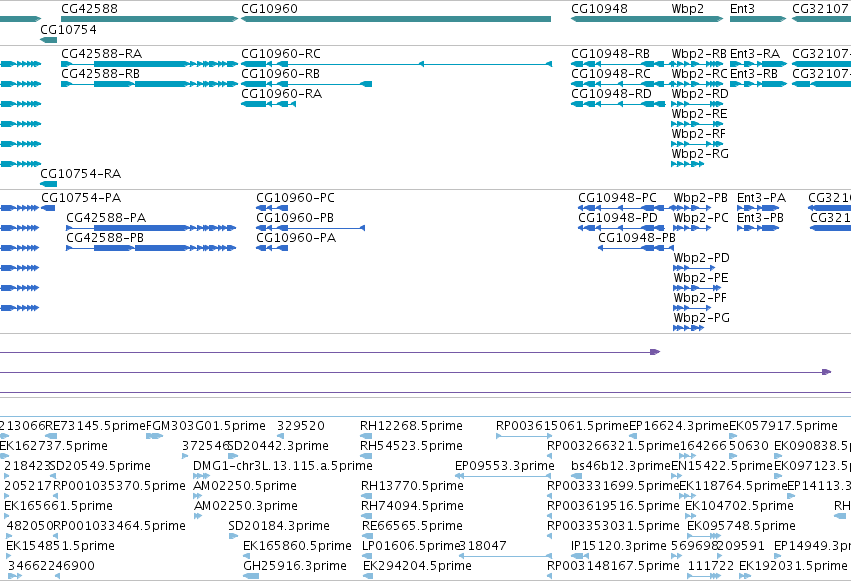
Task: Click transcript Wbp2-RF
Action: 697,144
